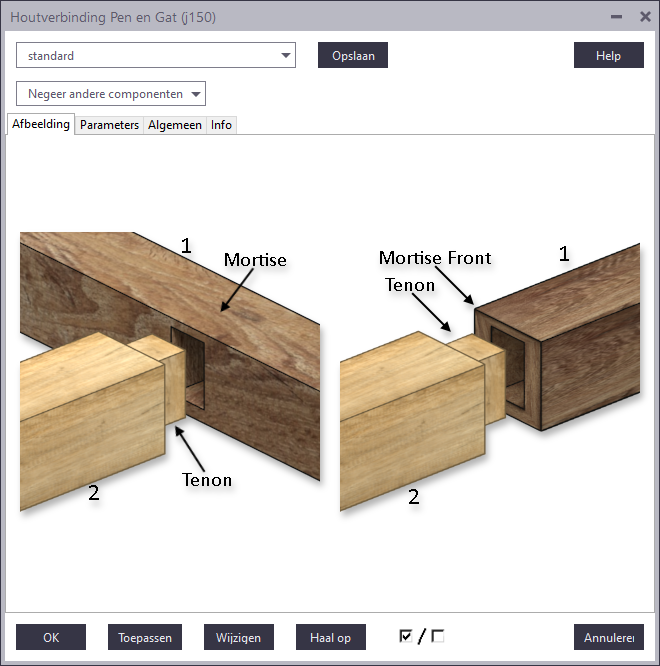Open Help for this joint dialog
The width and height of the screenshot is (660, 666).
[x=608, y=56]
